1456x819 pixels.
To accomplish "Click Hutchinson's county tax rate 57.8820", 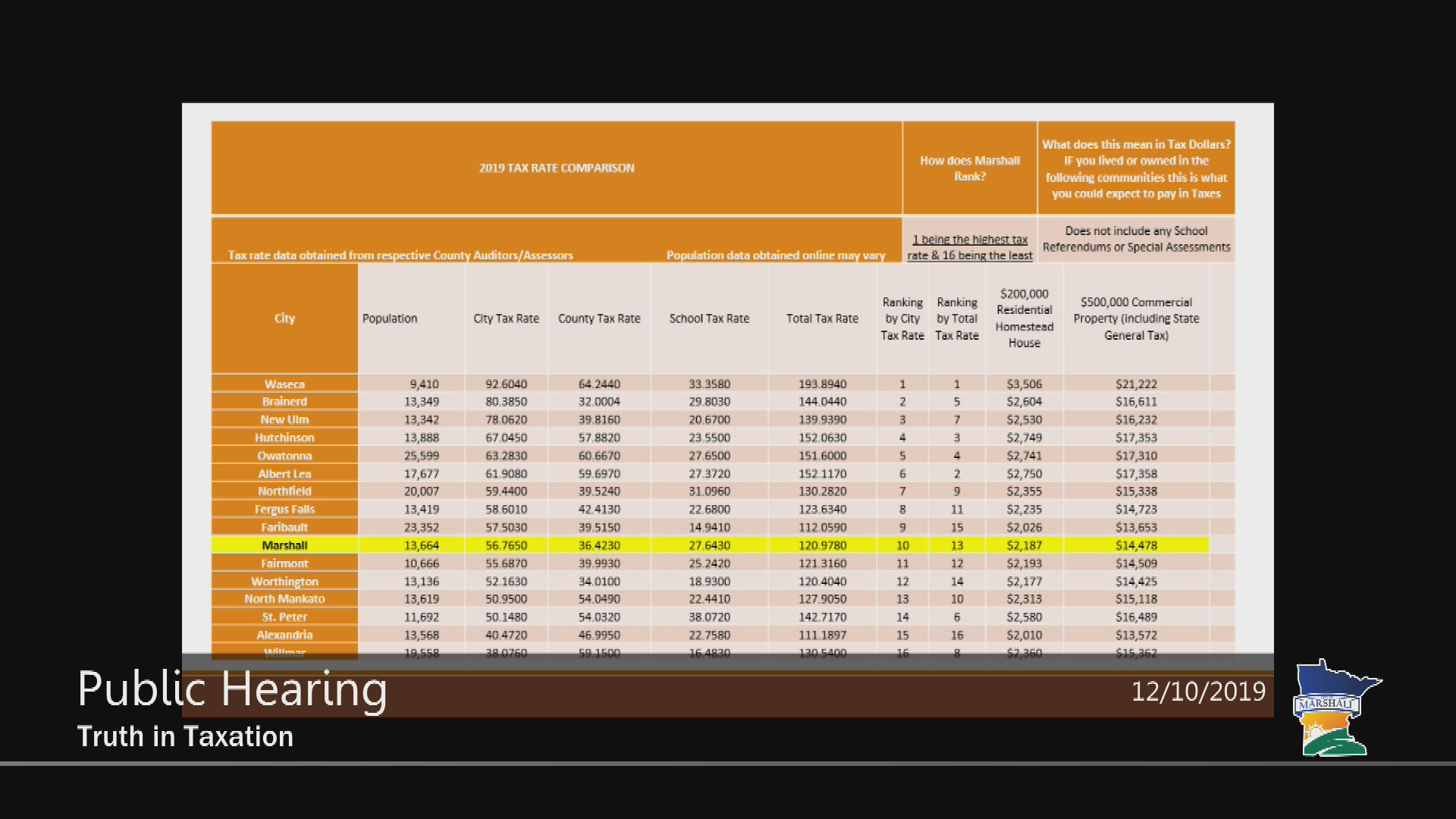I will (599, 438).
